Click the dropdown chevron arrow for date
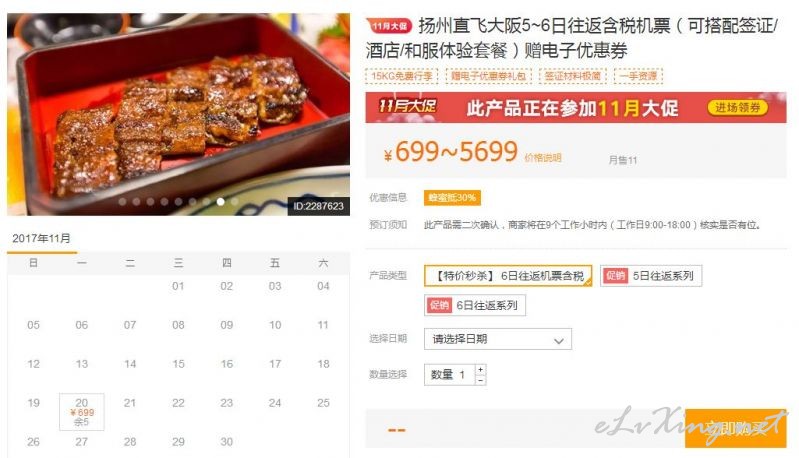Screen dimensions: 799x458 pos(559,341)
